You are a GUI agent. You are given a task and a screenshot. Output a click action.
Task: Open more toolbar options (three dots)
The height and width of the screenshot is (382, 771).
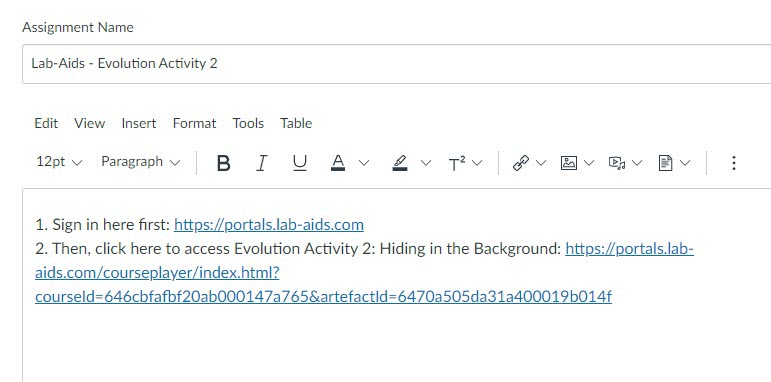point(734,163)
